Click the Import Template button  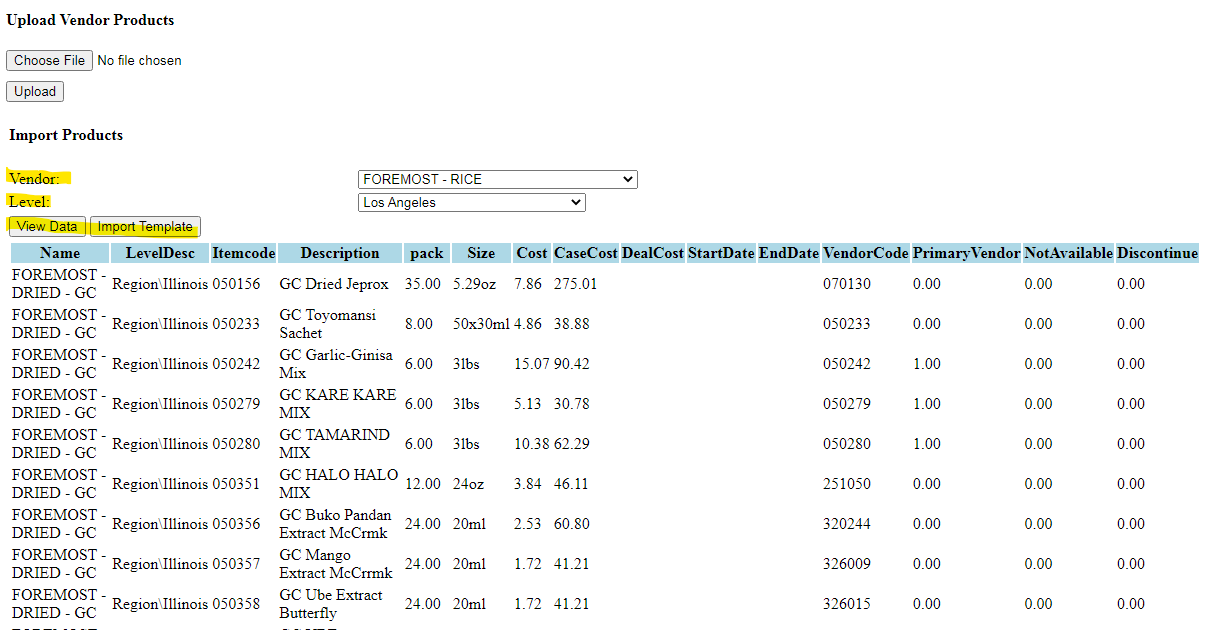145,227
